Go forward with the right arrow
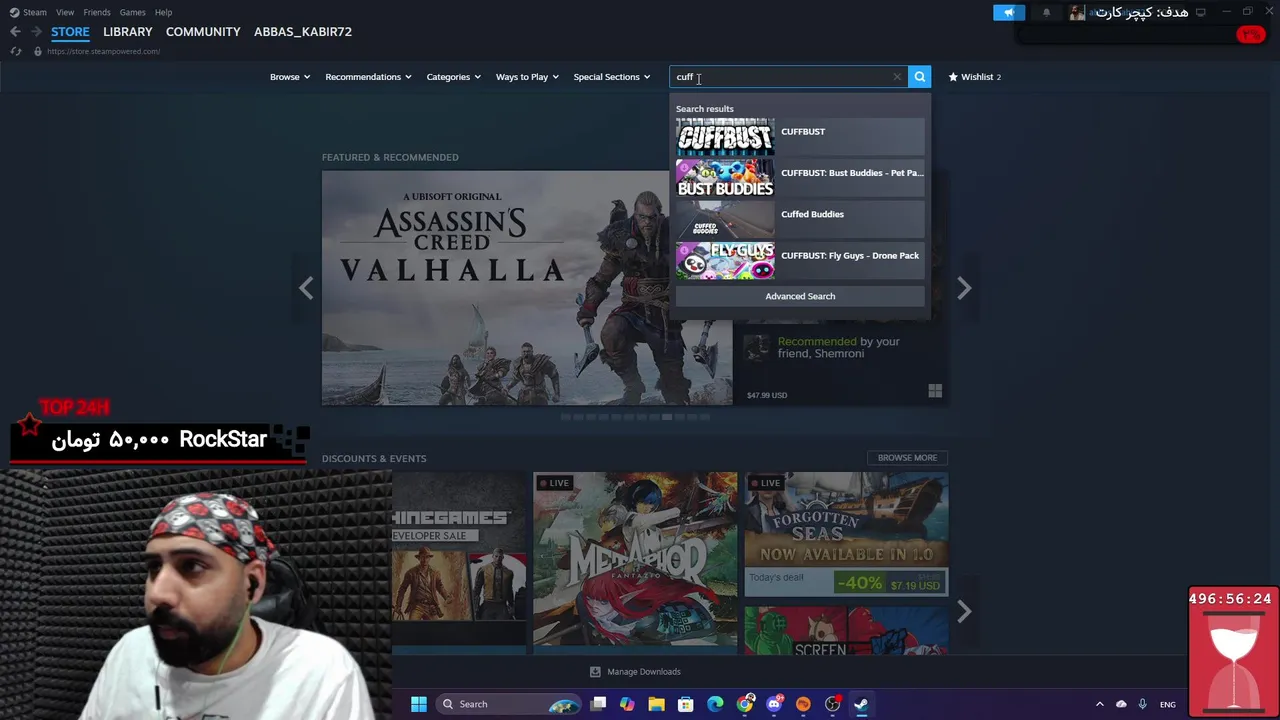This screenshot has height=720, width=1280. 36,32
